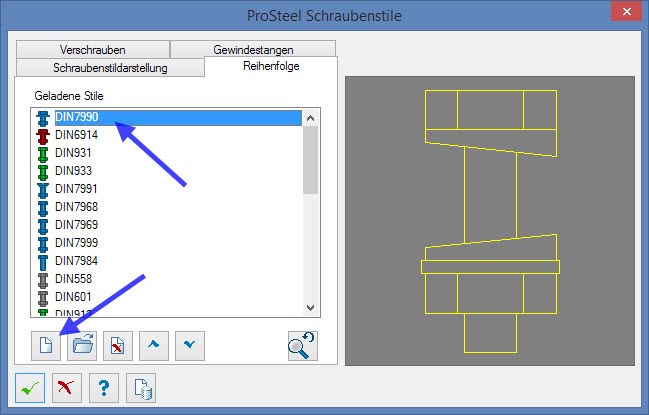The width and height of the screenshot is (649, 415).
Task: Click the bolt icon beside DIN7984
Action: point(43,262)
